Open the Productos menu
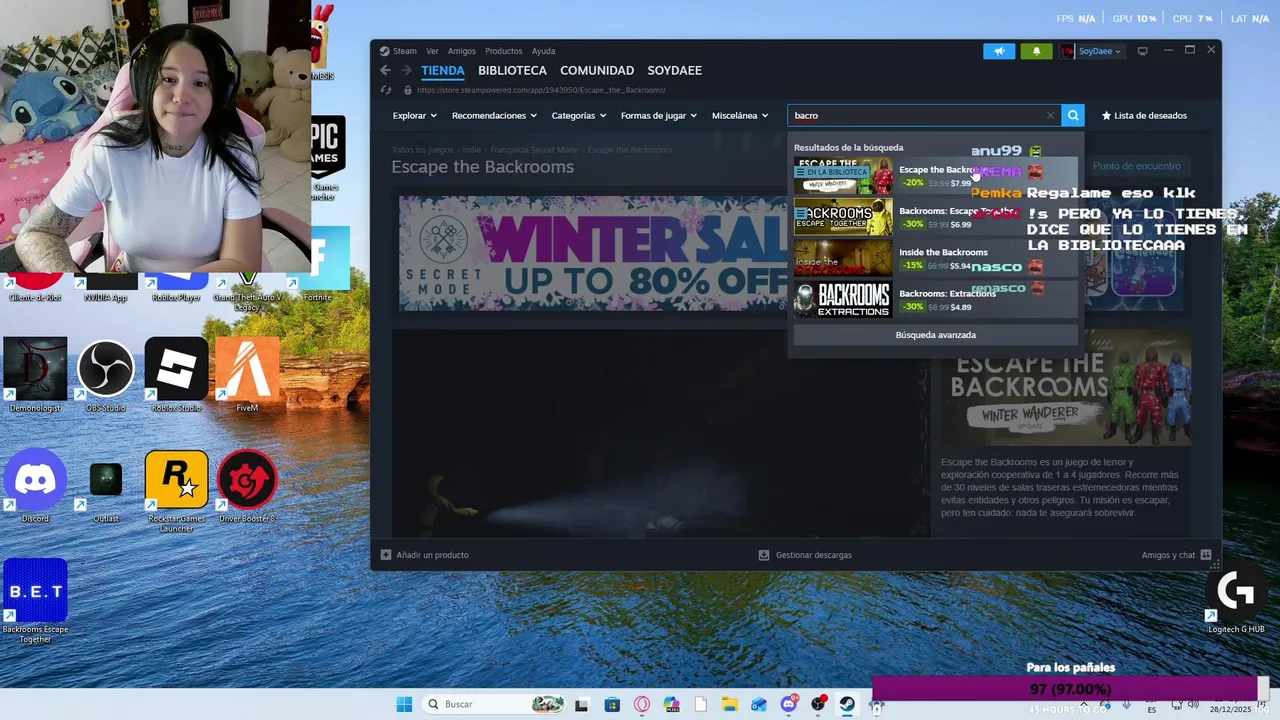This screenshot has width=1280, height=720. (504, 51)
